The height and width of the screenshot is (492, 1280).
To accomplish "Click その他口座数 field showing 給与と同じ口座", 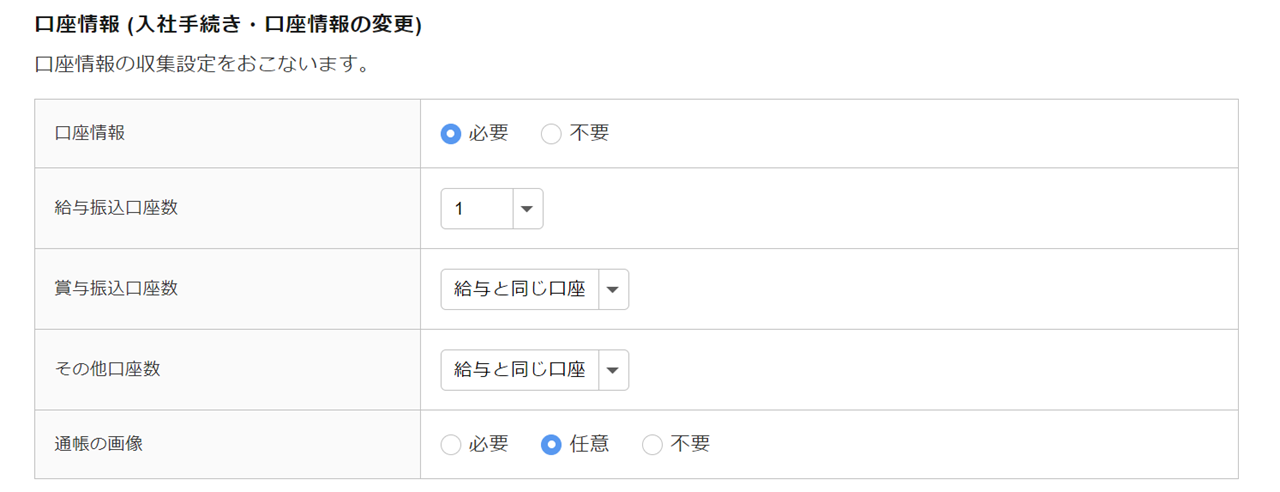I will pyautogui.click(x=519, y=371).
